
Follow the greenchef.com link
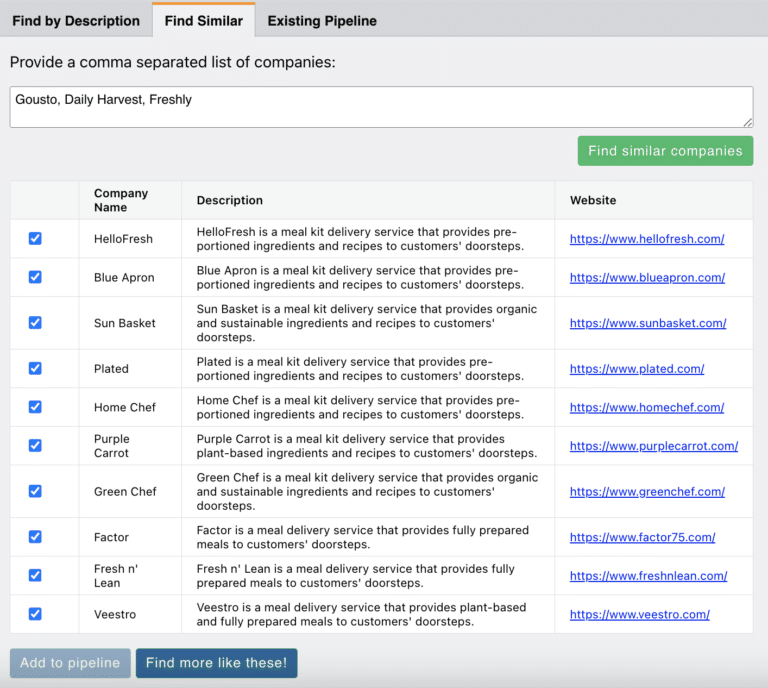[647, 491]
